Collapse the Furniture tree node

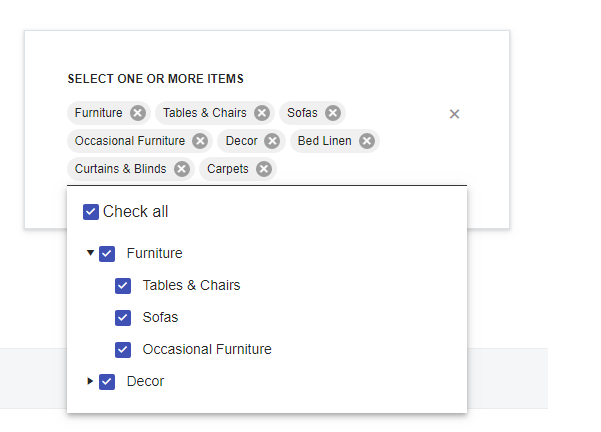tap(90, 253)
